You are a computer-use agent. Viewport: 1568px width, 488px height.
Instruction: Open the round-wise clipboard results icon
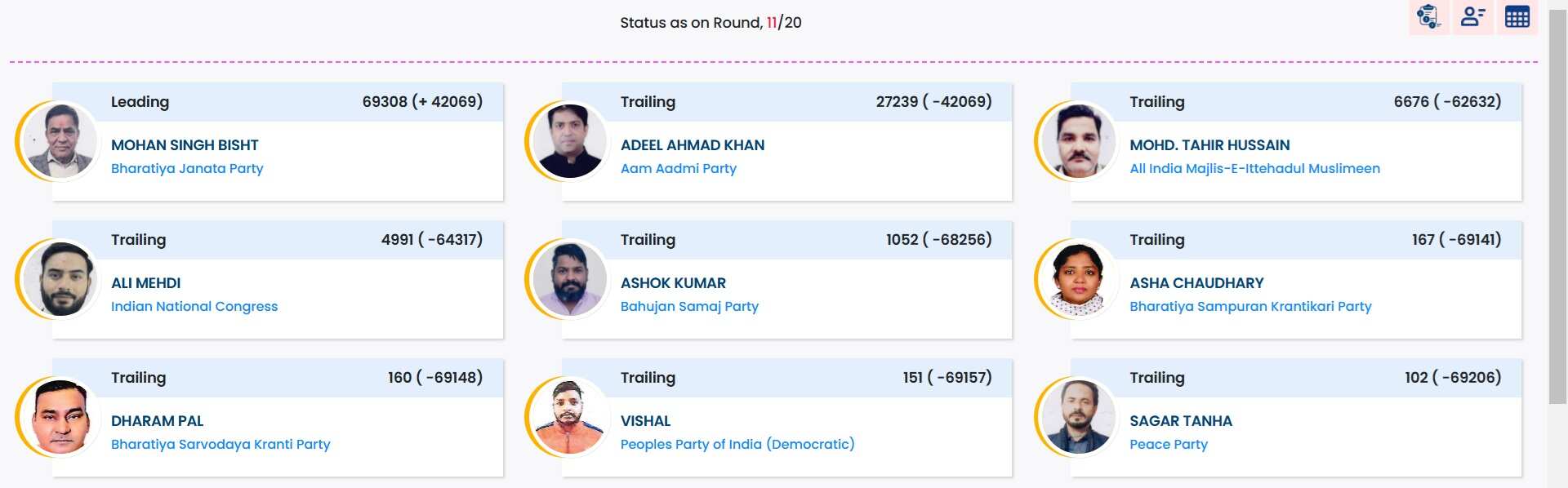click(1428, 16)
